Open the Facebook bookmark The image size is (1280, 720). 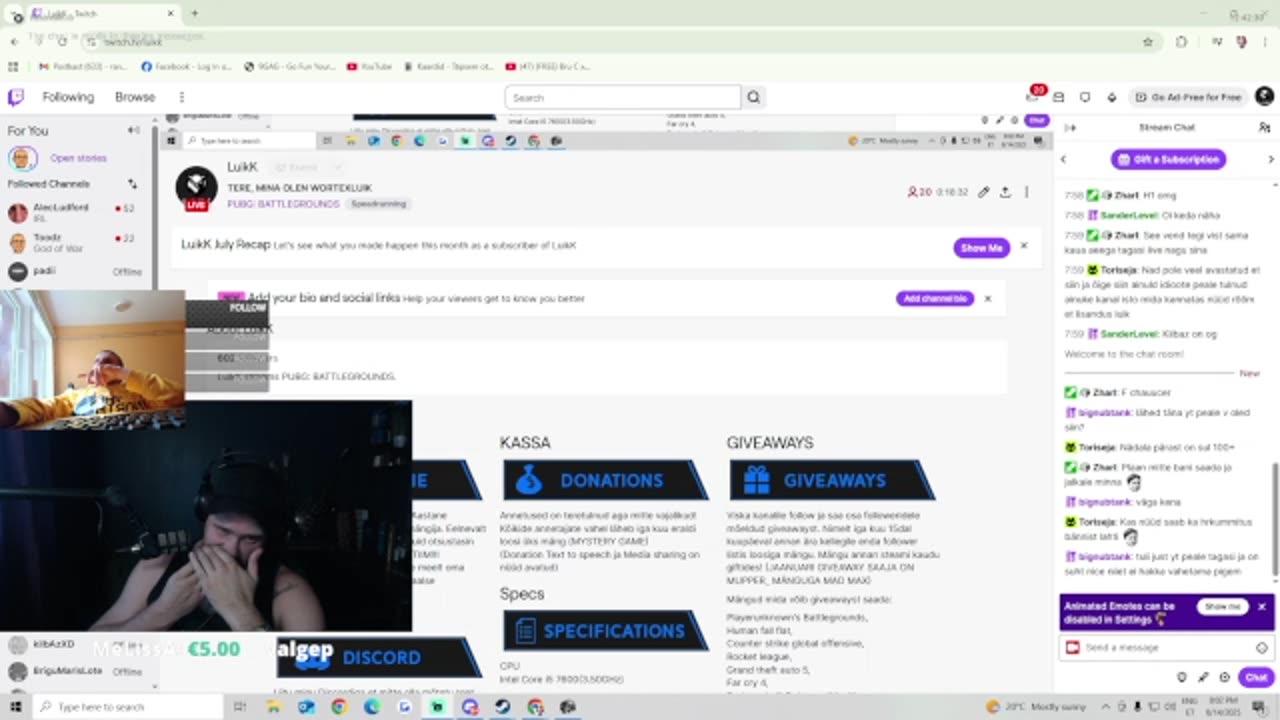coord(187,67)
